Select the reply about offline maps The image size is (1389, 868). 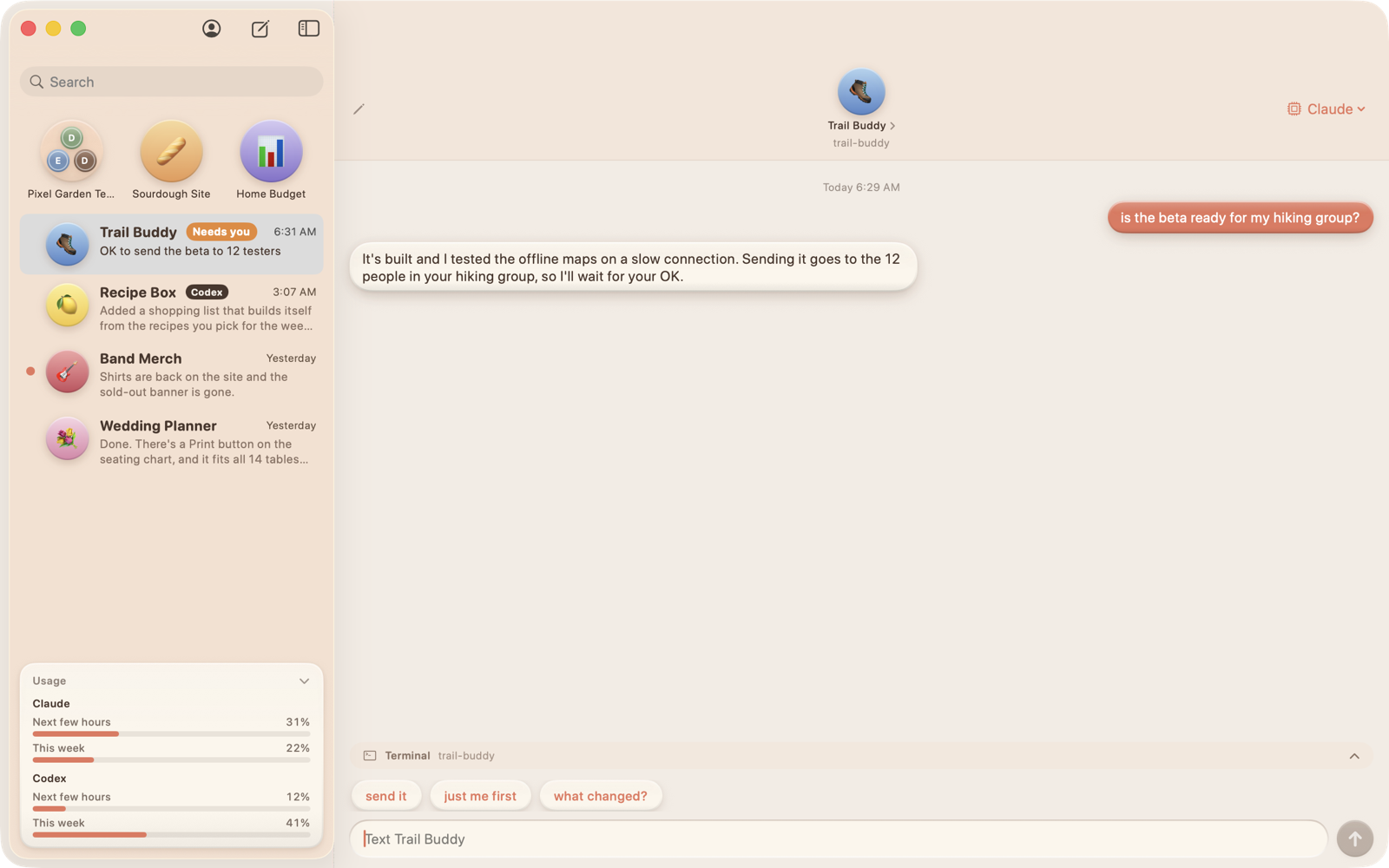[633, 267]
